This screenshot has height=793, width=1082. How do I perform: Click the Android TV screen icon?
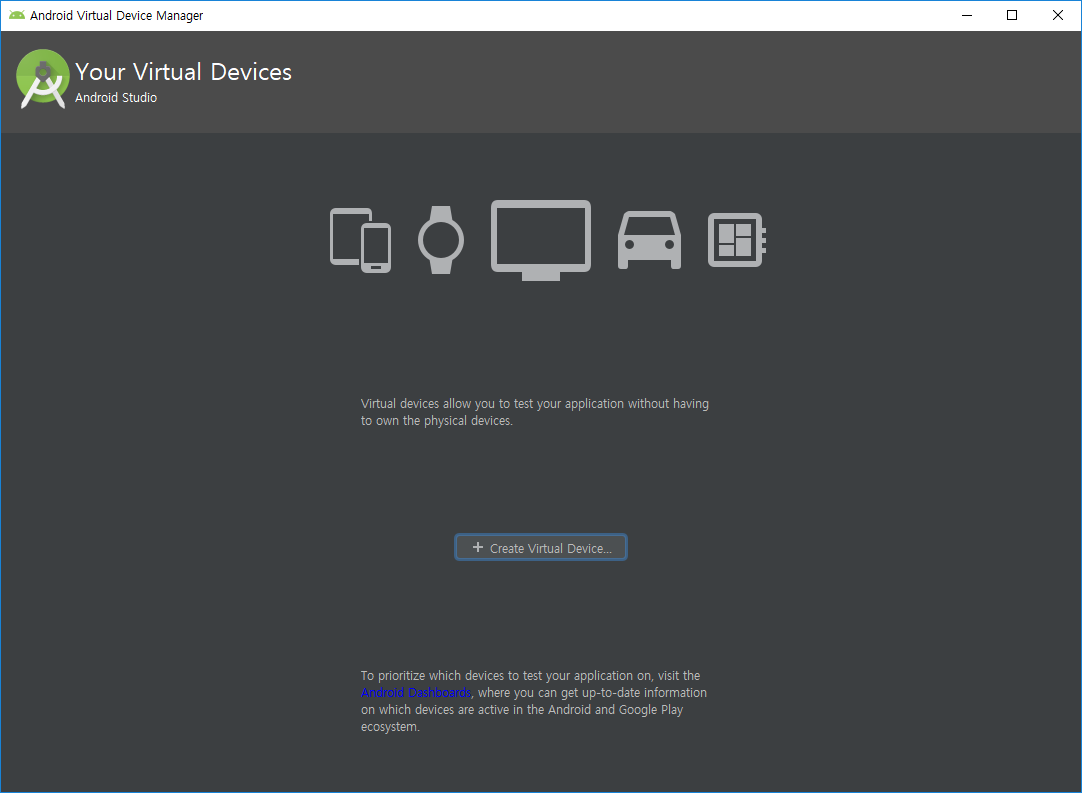tap(541, 240)
